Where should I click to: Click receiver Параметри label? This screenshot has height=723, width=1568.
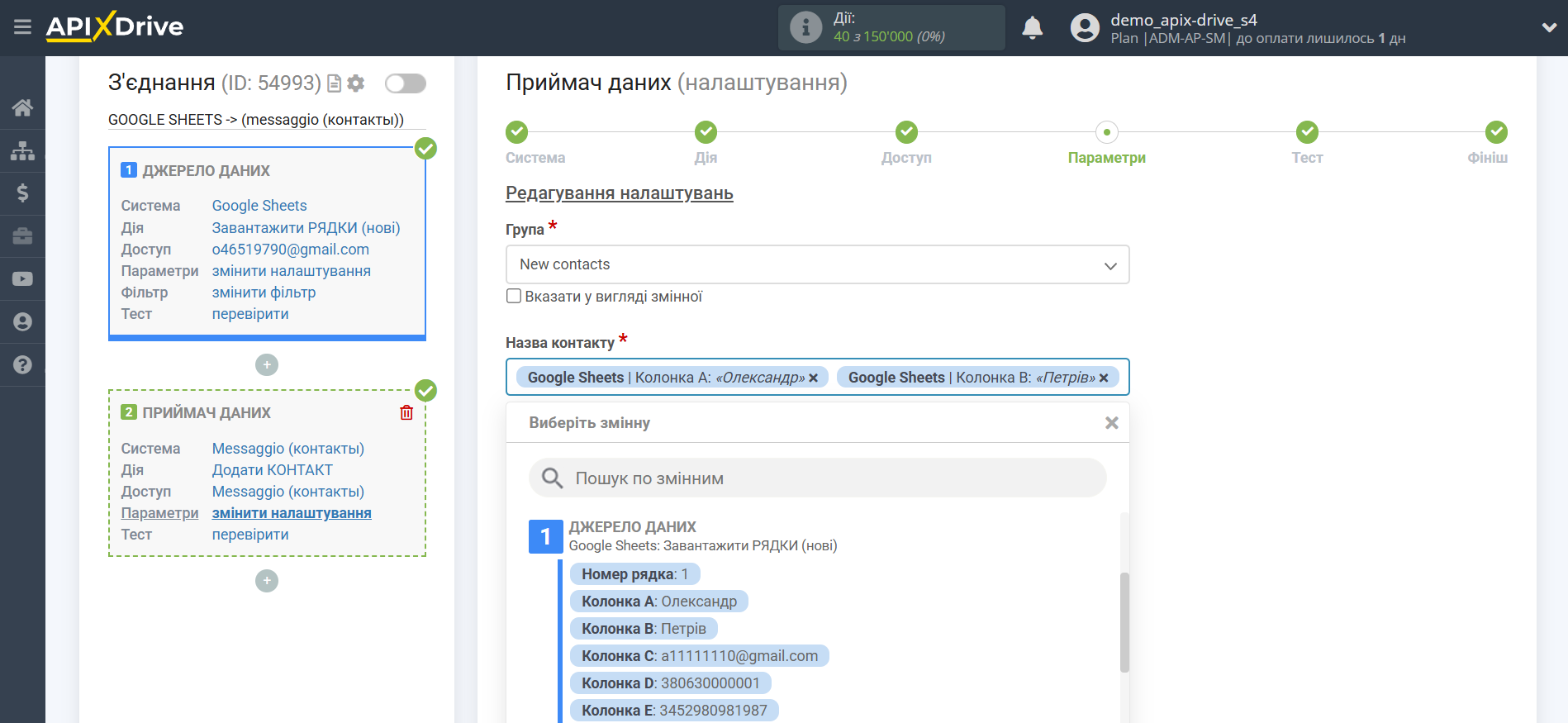pyautogui.click(x=159, y=513)
